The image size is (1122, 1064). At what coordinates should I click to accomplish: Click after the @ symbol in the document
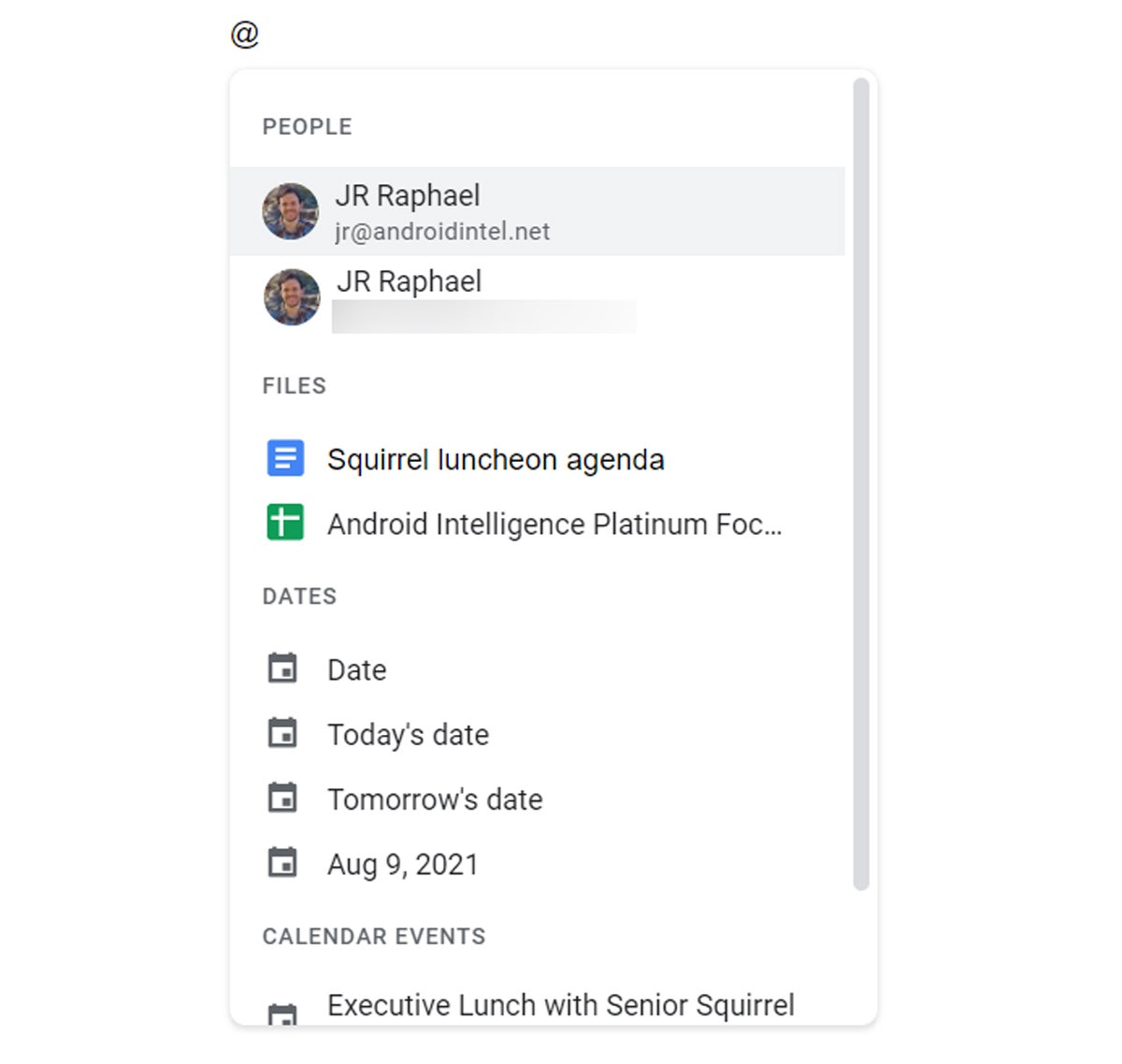tap(264, 35)
